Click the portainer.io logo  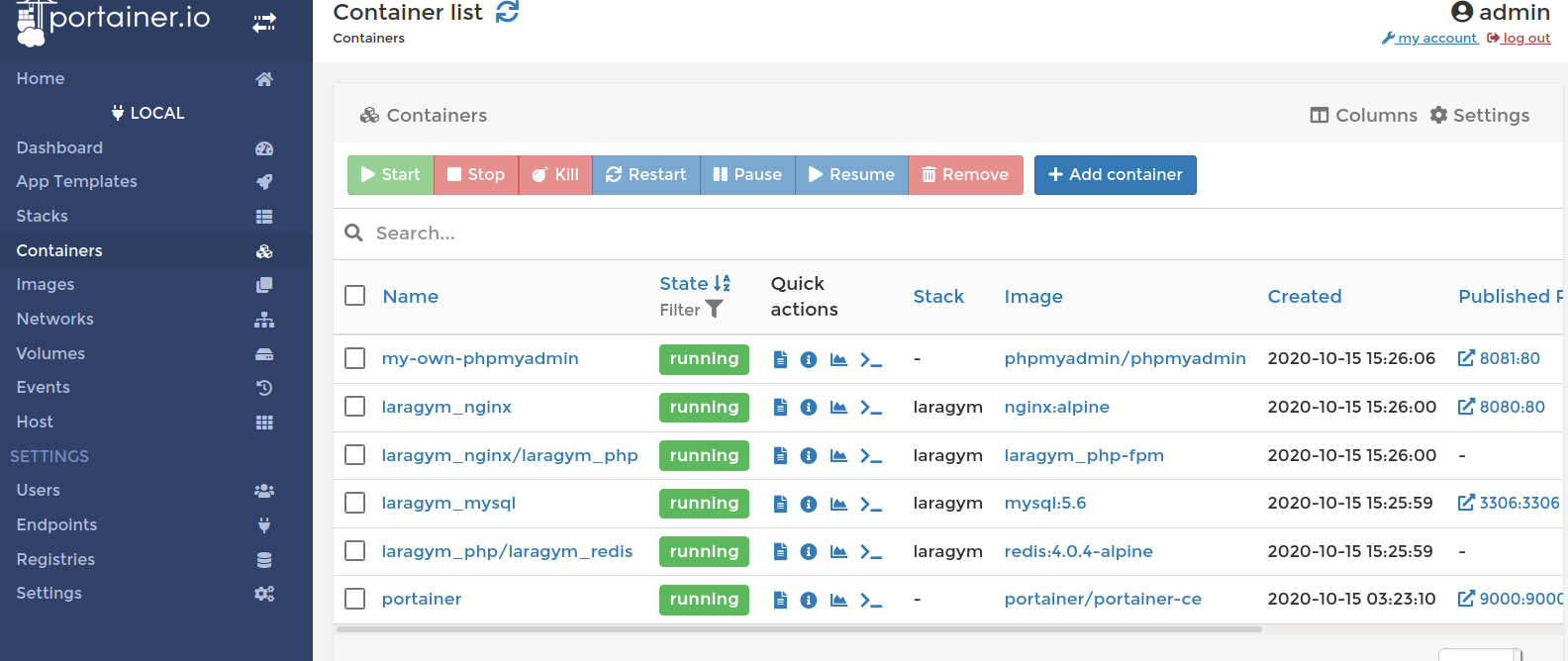coord(114,22)
